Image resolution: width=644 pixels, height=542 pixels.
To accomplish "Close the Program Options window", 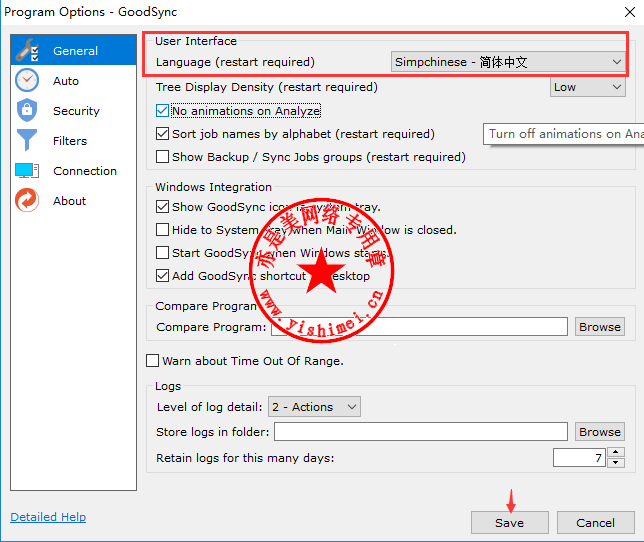I will point(630,12).
